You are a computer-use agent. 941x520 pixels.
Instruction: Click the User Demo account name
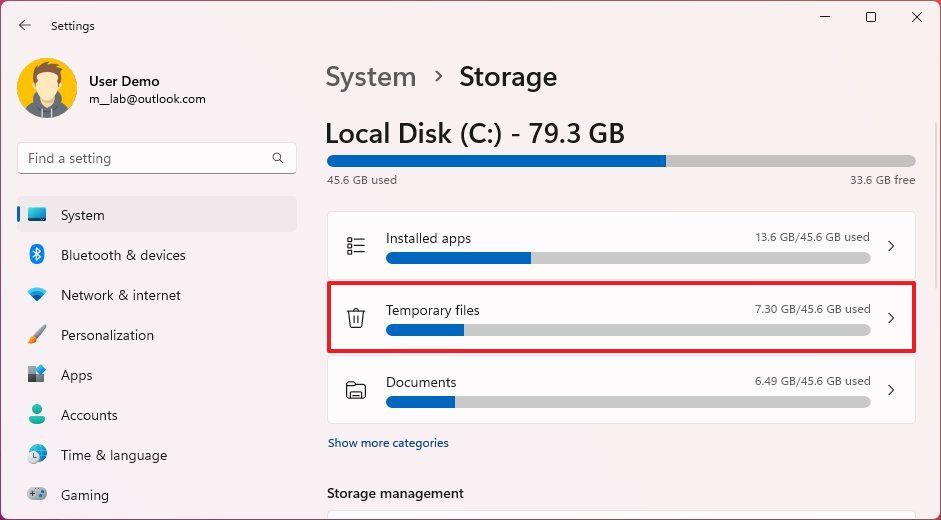pos(124,81)
